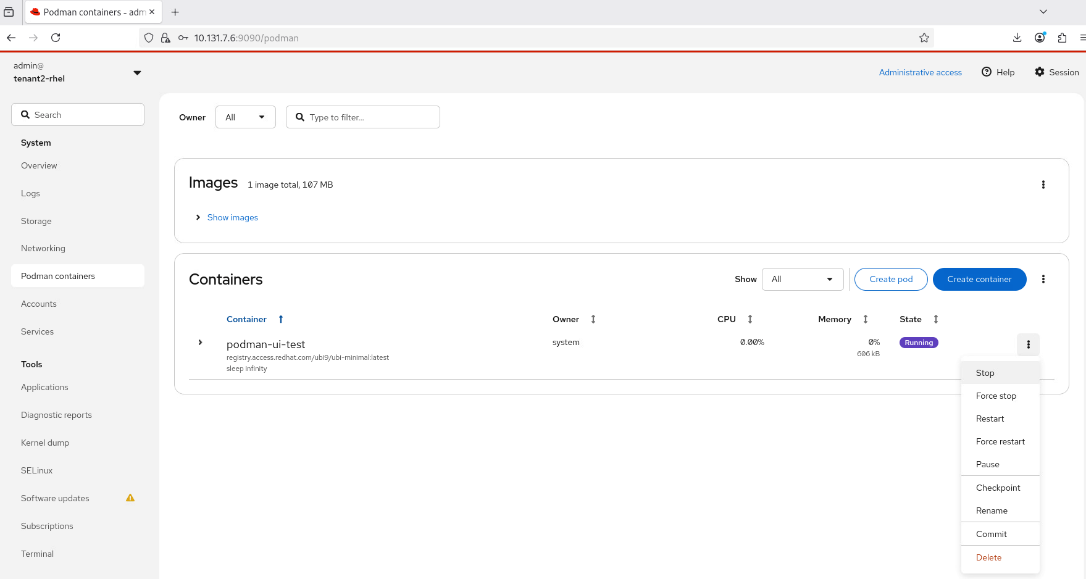Image resolution: width=1086 pixels, height=579 pixels.
Task: Open the Owner All dropdown
Action: (x=245, y=117)
